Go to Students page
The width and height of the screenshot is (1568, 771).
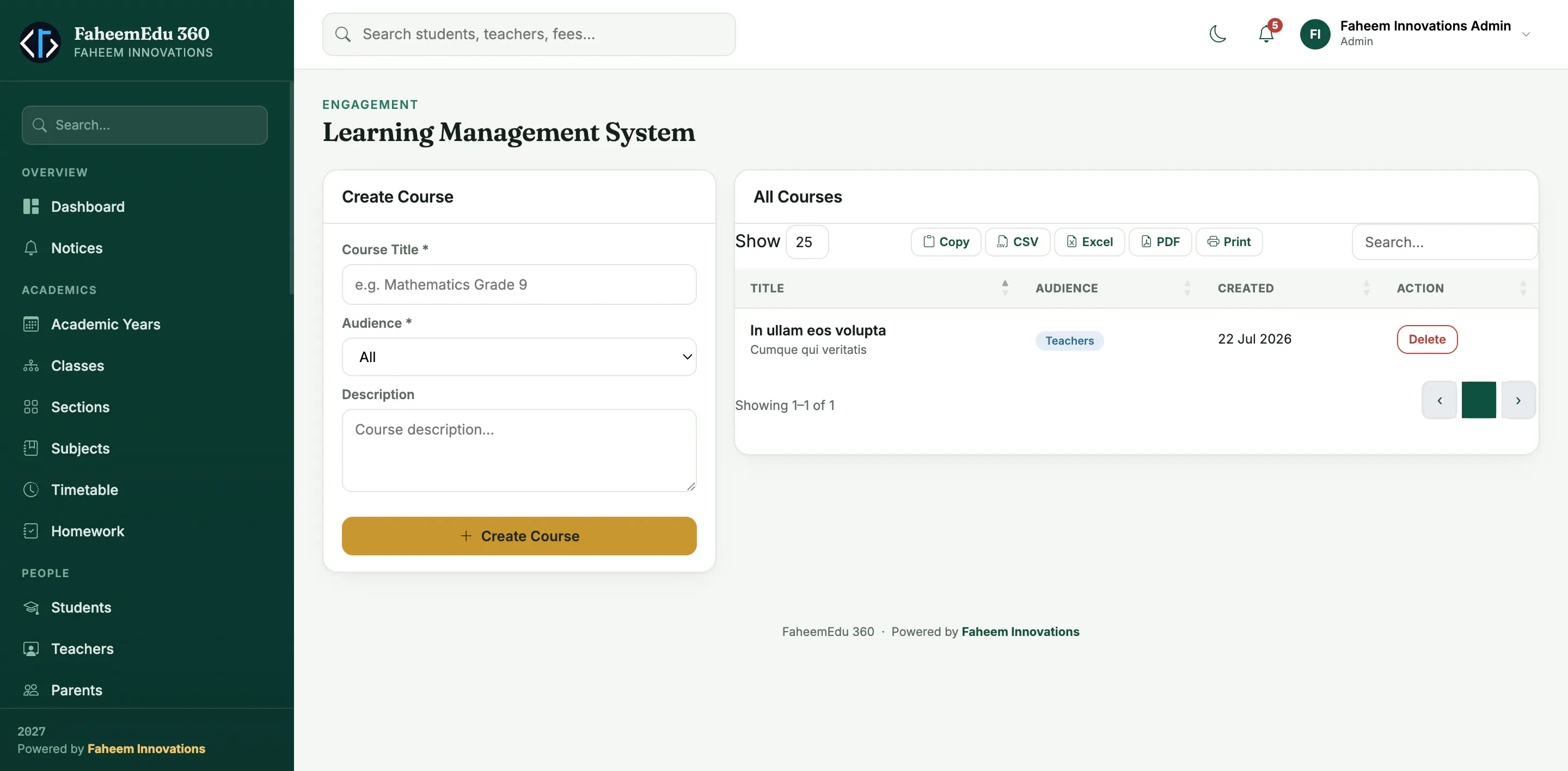coord(81,607)
